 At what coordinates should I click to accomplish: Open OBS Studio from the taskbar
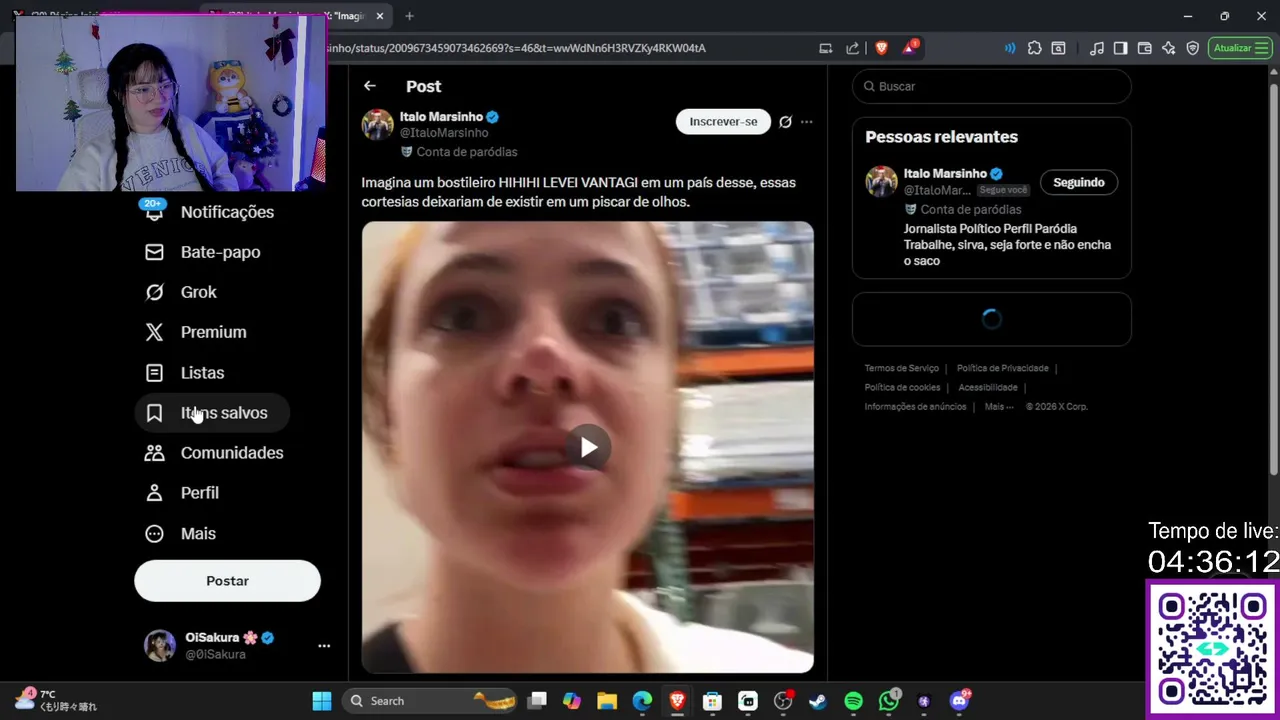(x=783, y=701)
